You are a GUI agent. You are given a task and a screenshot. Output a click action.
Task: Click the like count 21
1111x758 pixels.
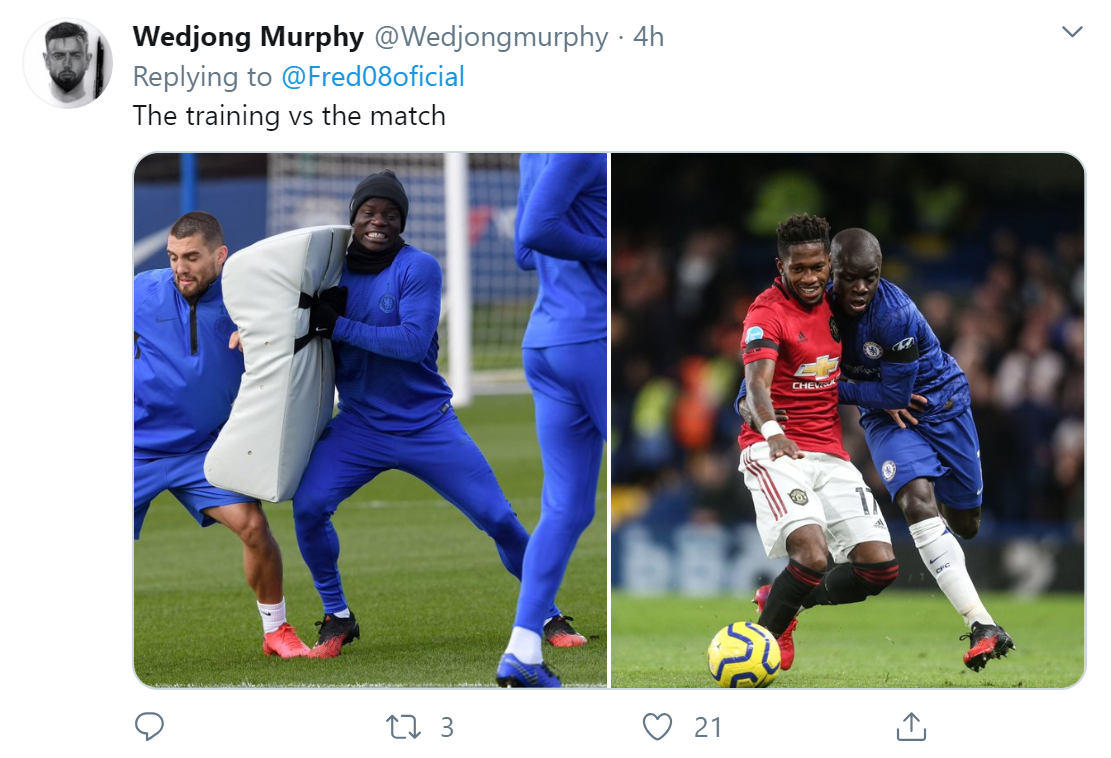[708, 728]
